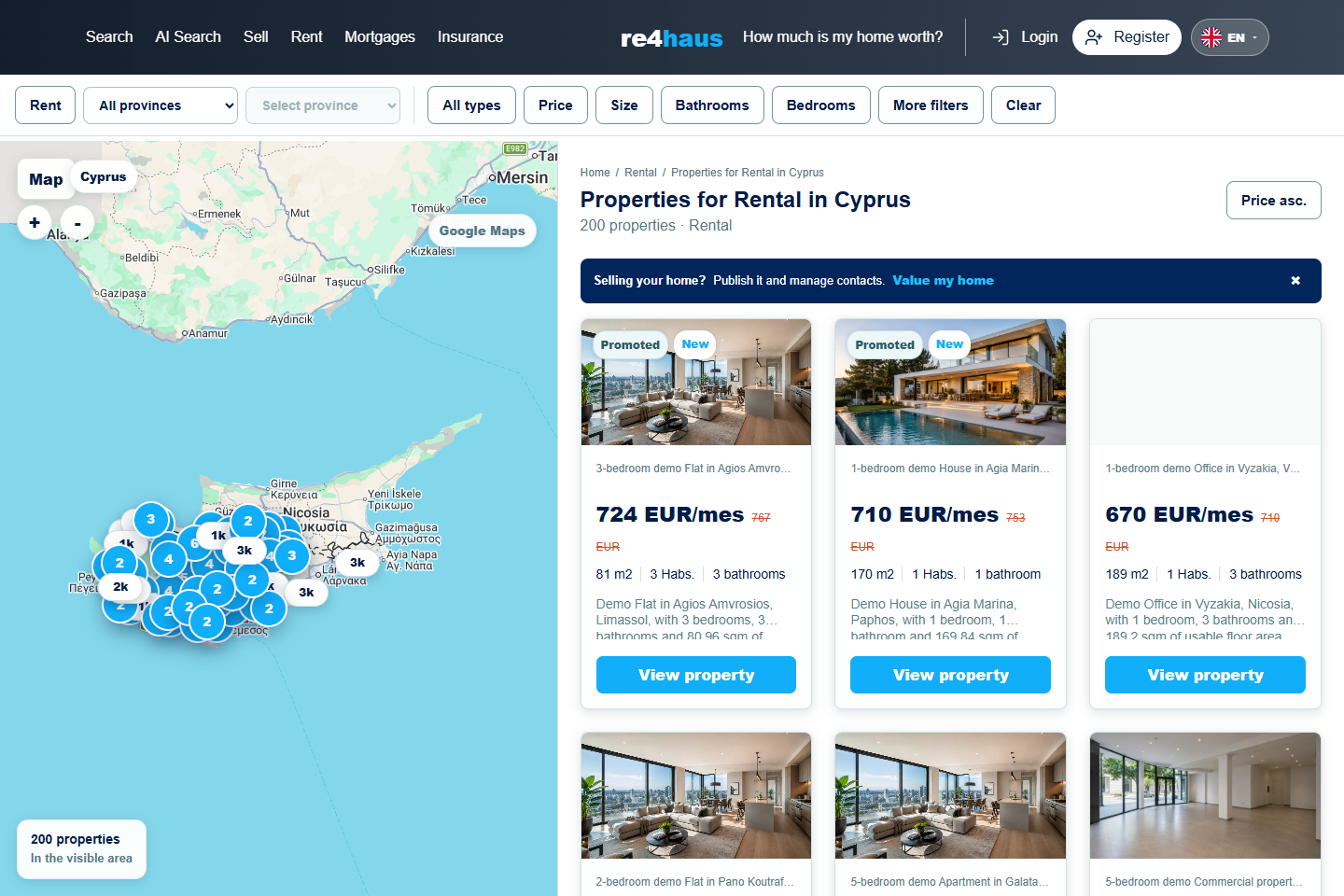1344x896 pixels.
Task: Clear all filters
Action: (x=1023, y=105)
